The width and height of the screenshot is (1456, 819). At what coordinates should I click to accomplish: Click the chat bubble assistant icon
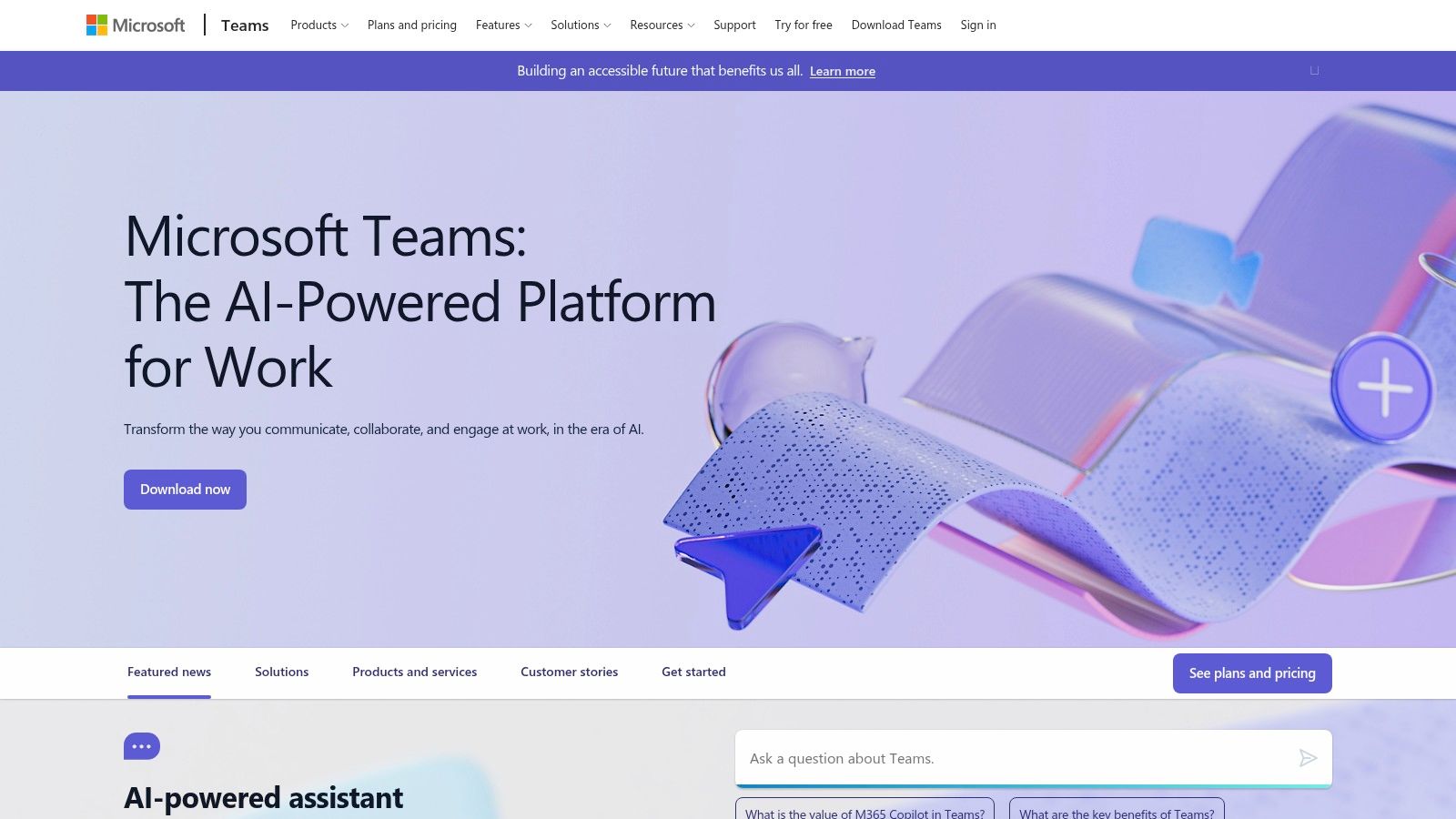(142, 746)
